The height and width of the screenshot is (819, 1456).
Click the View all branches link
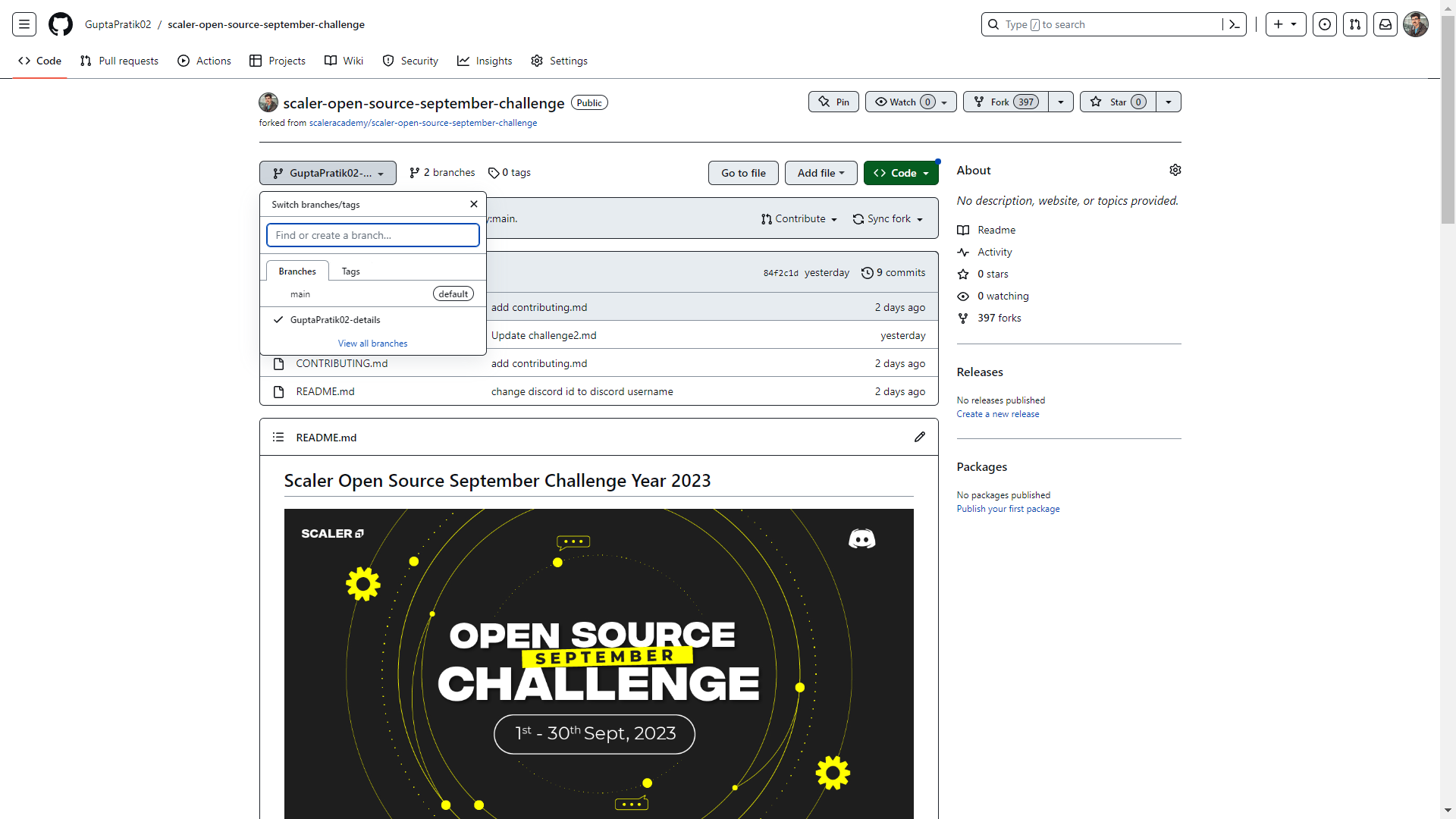tap(372, 343)
